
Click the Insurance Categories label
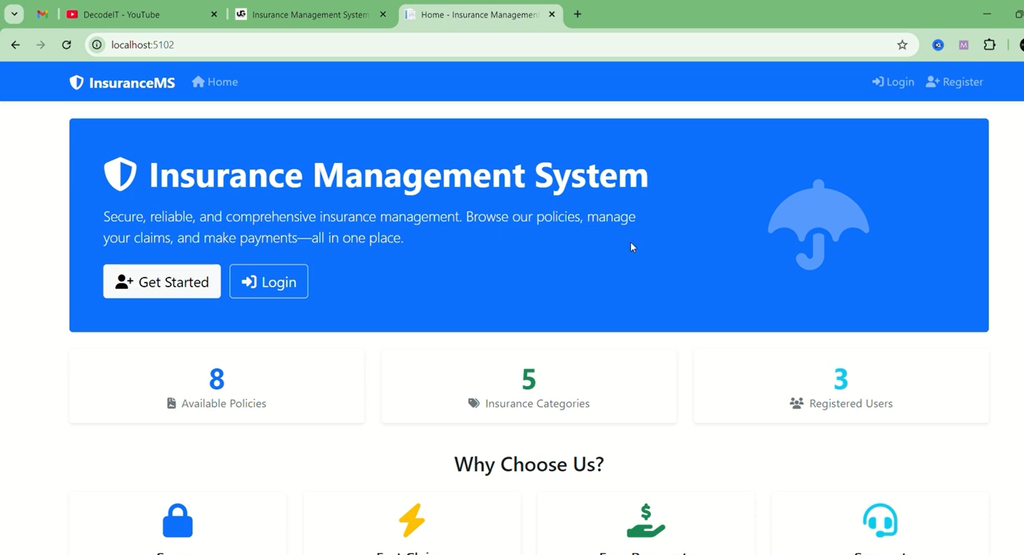point(537,404)
